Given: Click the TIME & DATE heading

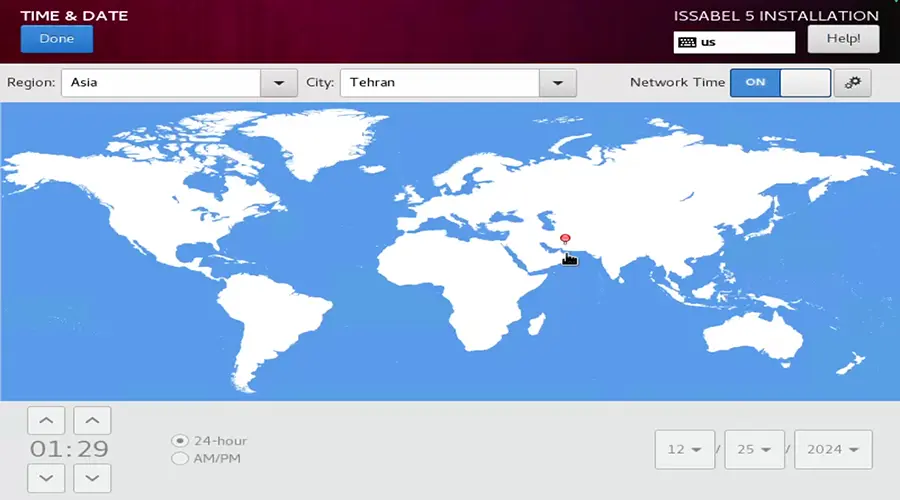Looking at the screenshot, I should click(75, 15).
